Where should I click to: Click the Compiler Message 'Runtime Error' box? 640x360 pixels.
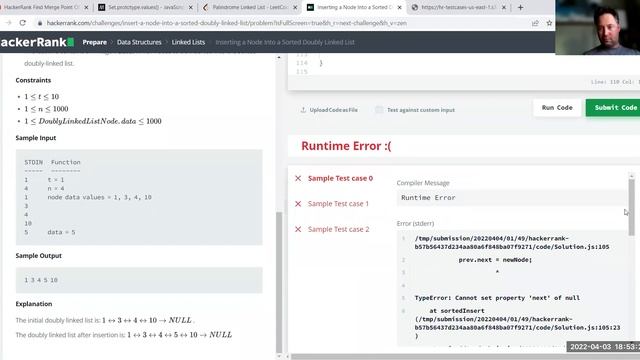coord(512,198)
